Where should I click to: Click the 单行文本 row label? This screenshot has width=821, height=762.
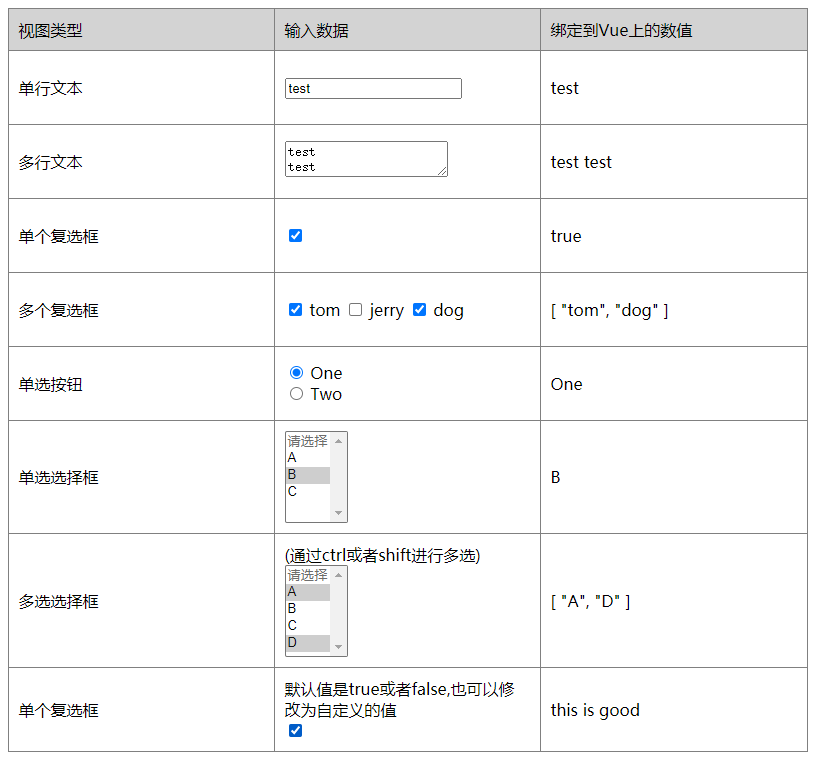pyautogui.click(x=50, y=88)
